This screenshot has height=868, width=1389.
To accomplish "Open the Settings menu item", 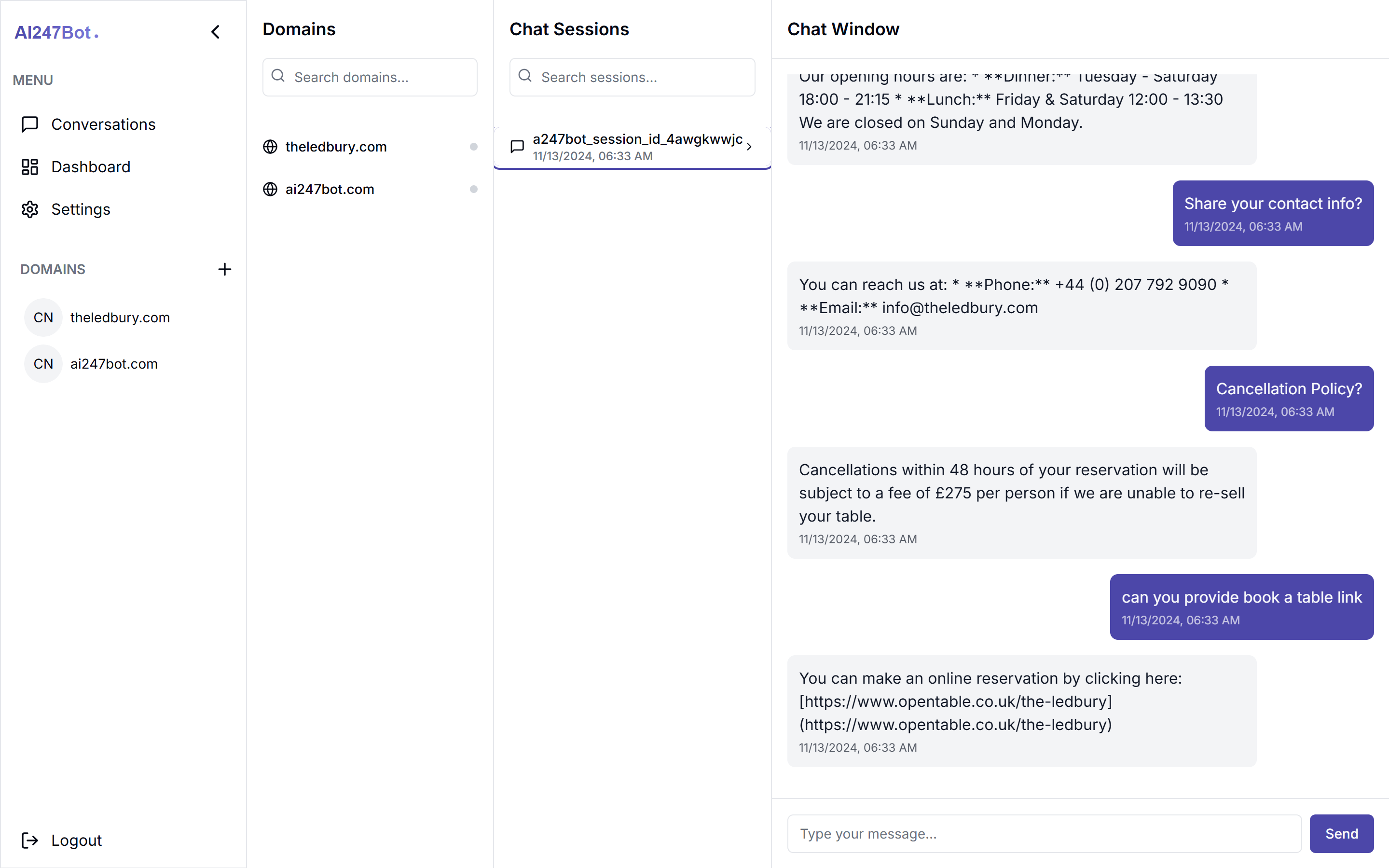I will (81, 209).
